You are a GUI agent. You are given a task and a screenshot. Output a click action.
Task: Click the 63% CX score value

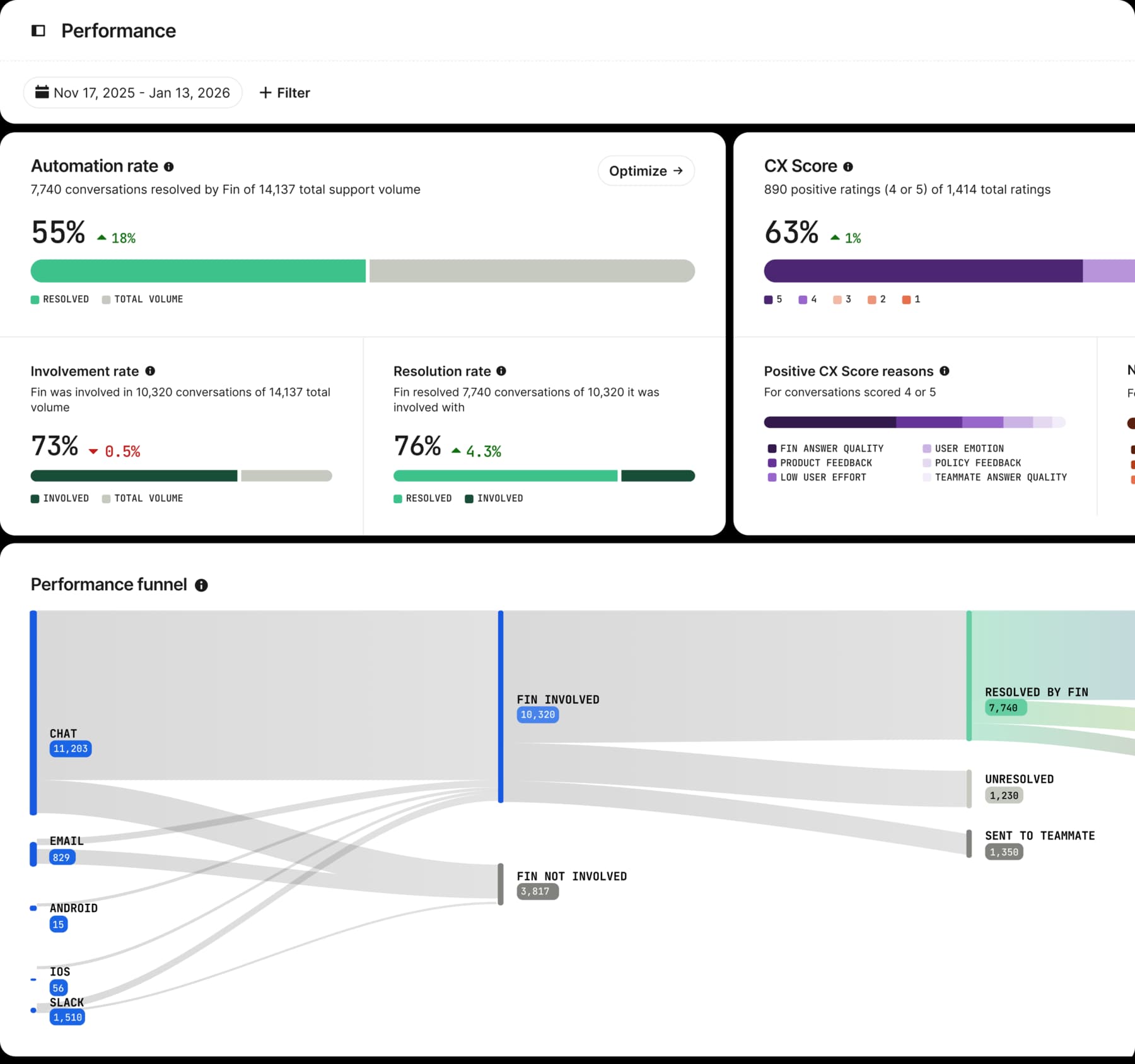[791, 233]
